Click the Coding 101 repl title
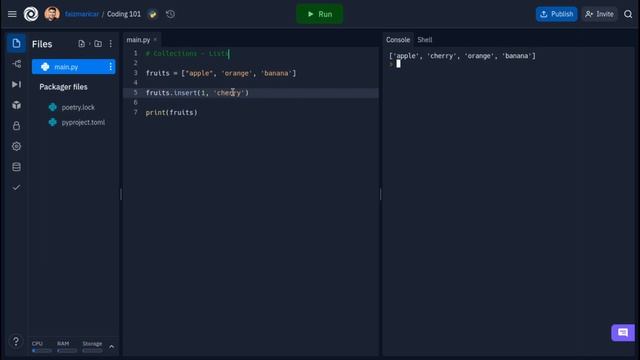640x360 pixels. (124, 14)
